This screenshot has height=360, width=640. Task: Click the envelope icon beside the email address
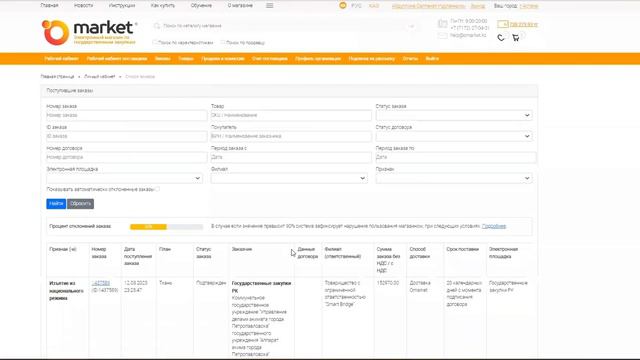[442, 36]
